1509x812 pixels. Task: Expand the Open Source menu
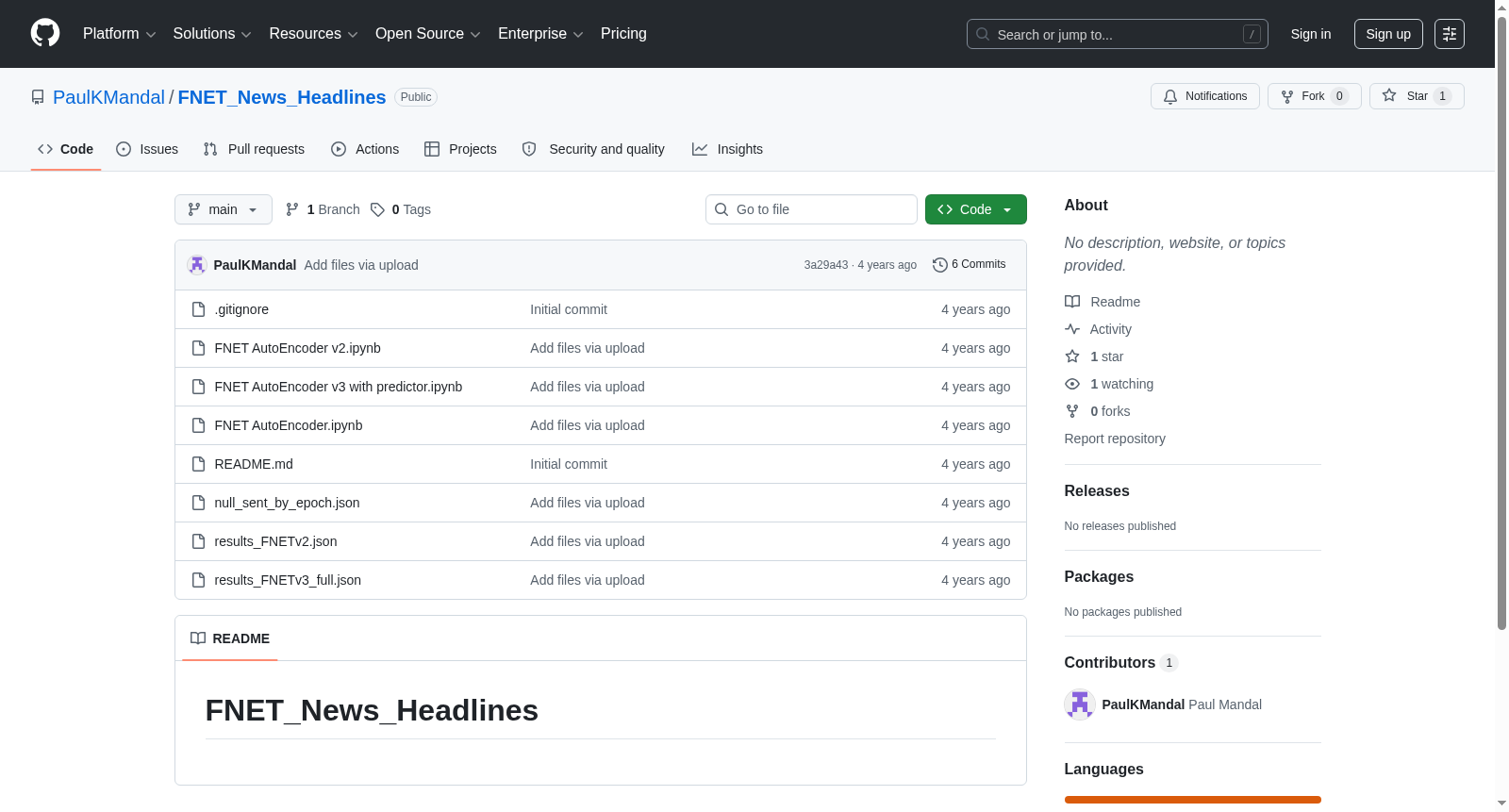[x=428, y=34]
